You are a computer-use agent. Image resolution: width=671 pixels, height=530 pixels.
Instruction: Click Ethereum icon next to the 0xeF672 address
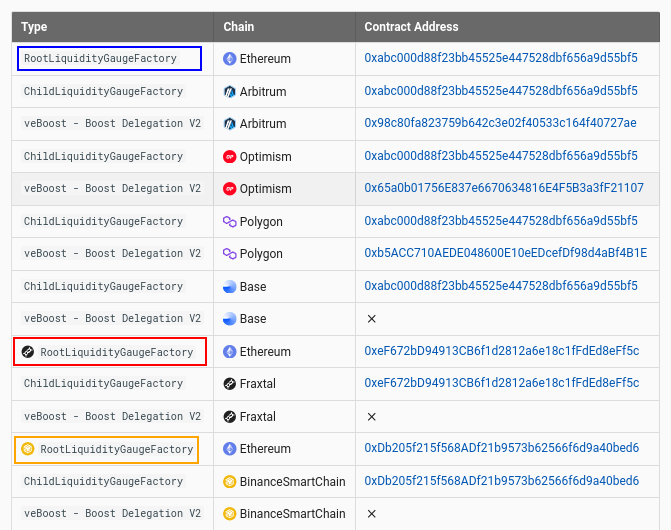[230, 352]
